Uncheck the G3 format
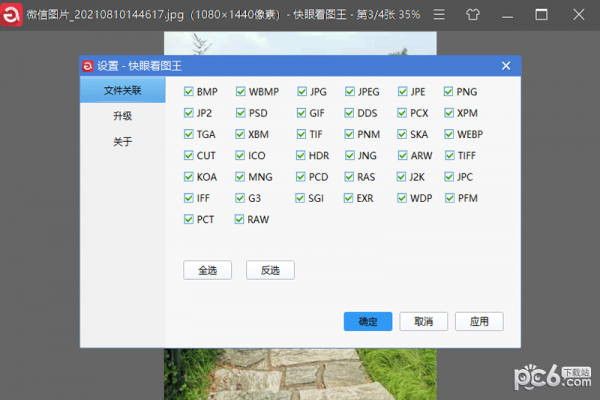Screen dimensions: 600x400 tap(240, 198)
